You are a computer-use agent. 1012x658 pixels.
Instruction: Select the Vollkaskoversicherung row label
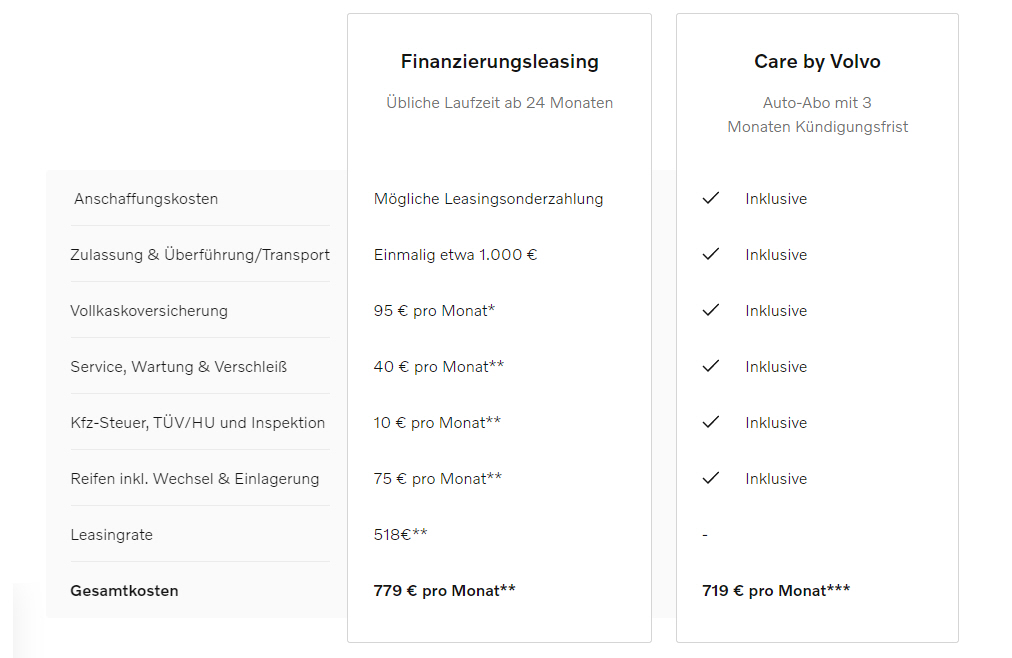pyautogui.click(x=149, y=311)
